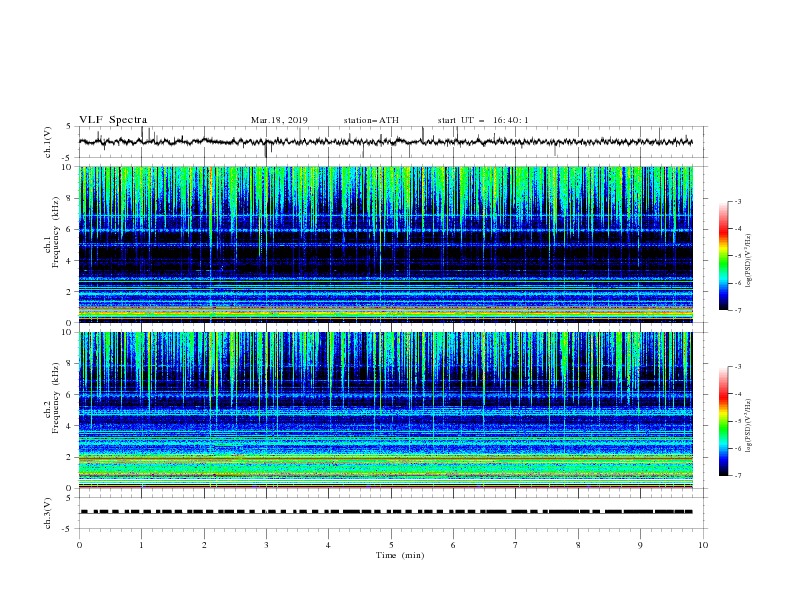The width and height of the screenshot is (792, 612).
Task: Click the "start UT = 16:40:1" label
Action: [x=483, y=120]
